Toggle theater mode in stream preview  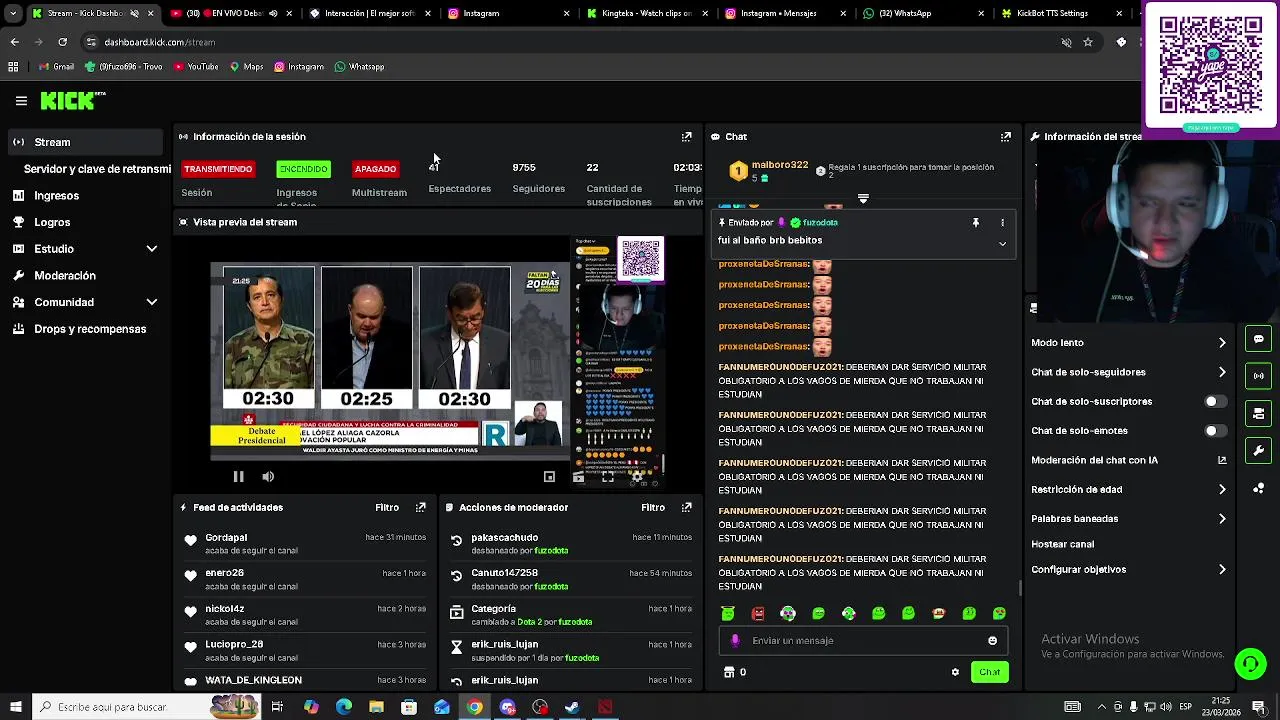[x=549, y=477]
